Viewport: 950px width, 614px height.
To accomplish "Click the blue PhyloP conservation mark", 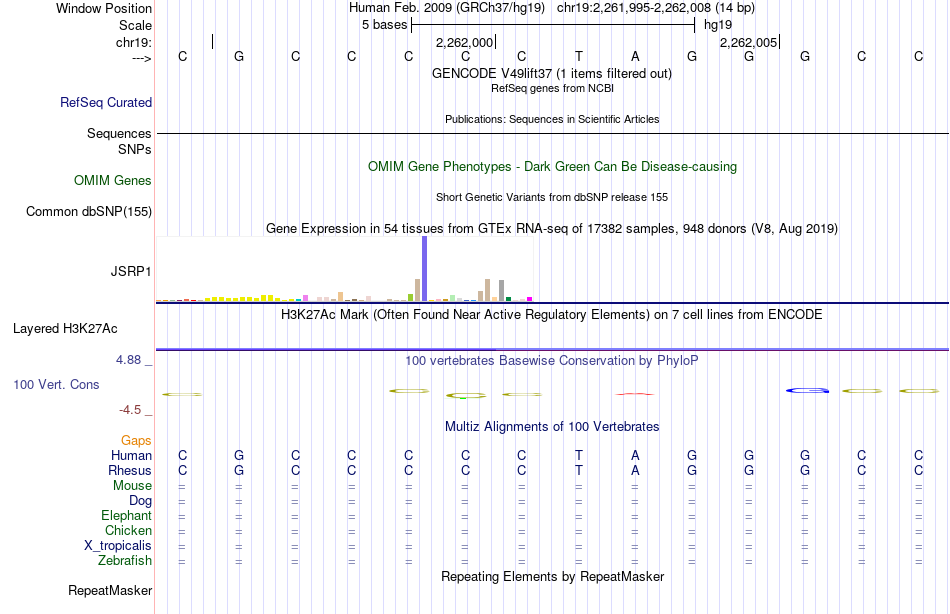I will tap(807, 390).
